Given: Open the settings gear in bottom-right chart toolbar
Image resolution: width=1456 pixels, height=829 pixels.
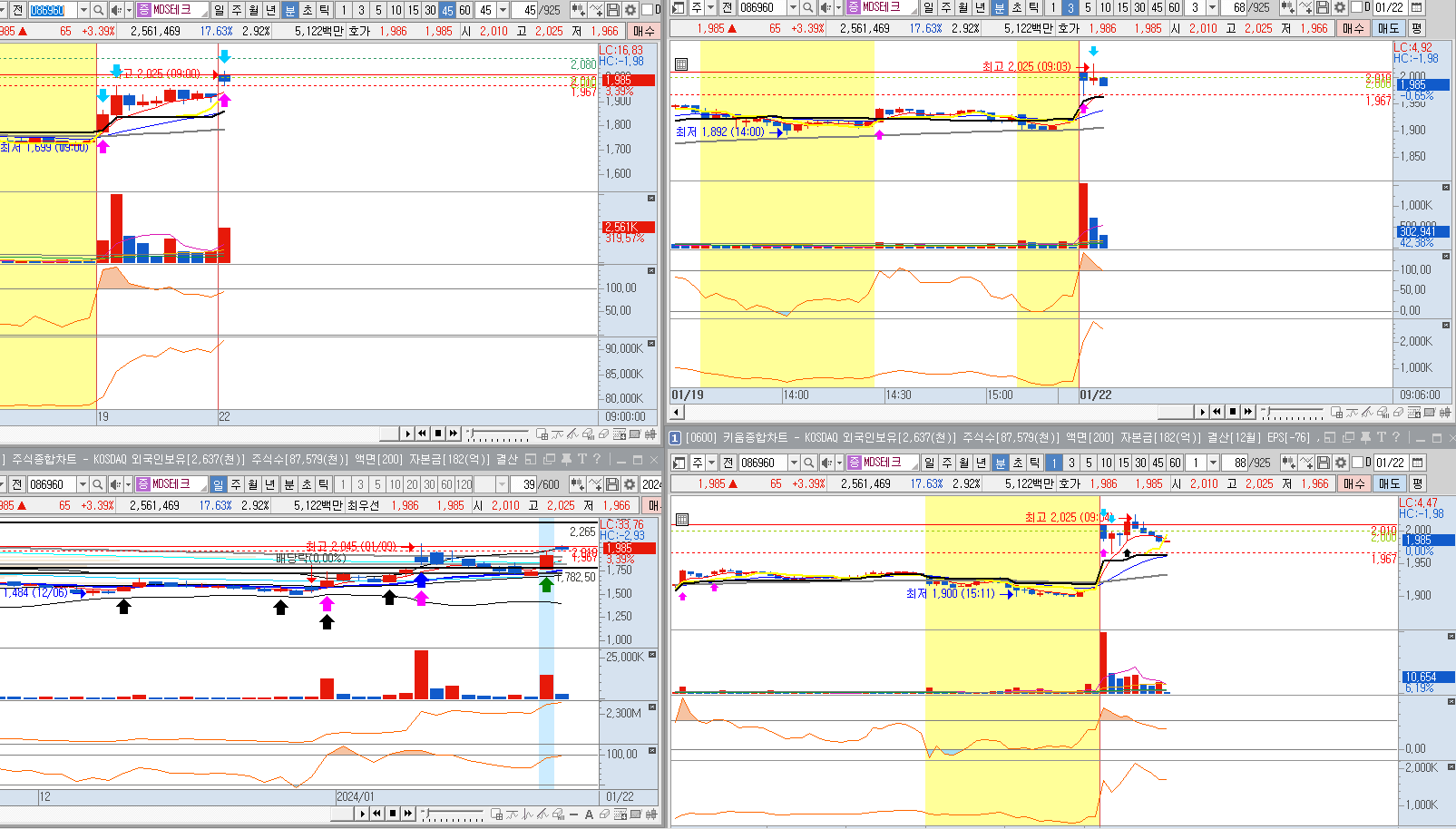Looking at the screenshot, I should click(x=1340, y=463).
